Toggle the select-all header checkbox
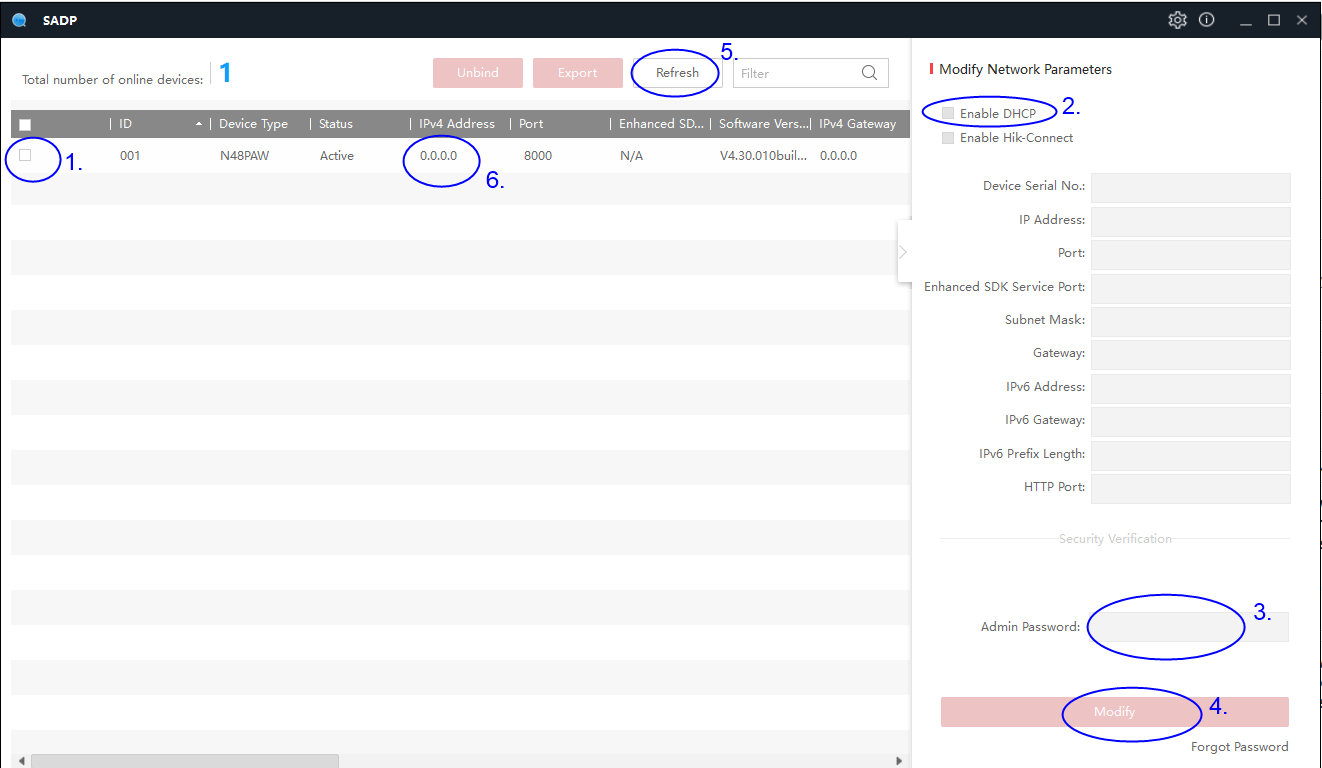Viewport: 1322px width, 768px height. tap(26, 125)
